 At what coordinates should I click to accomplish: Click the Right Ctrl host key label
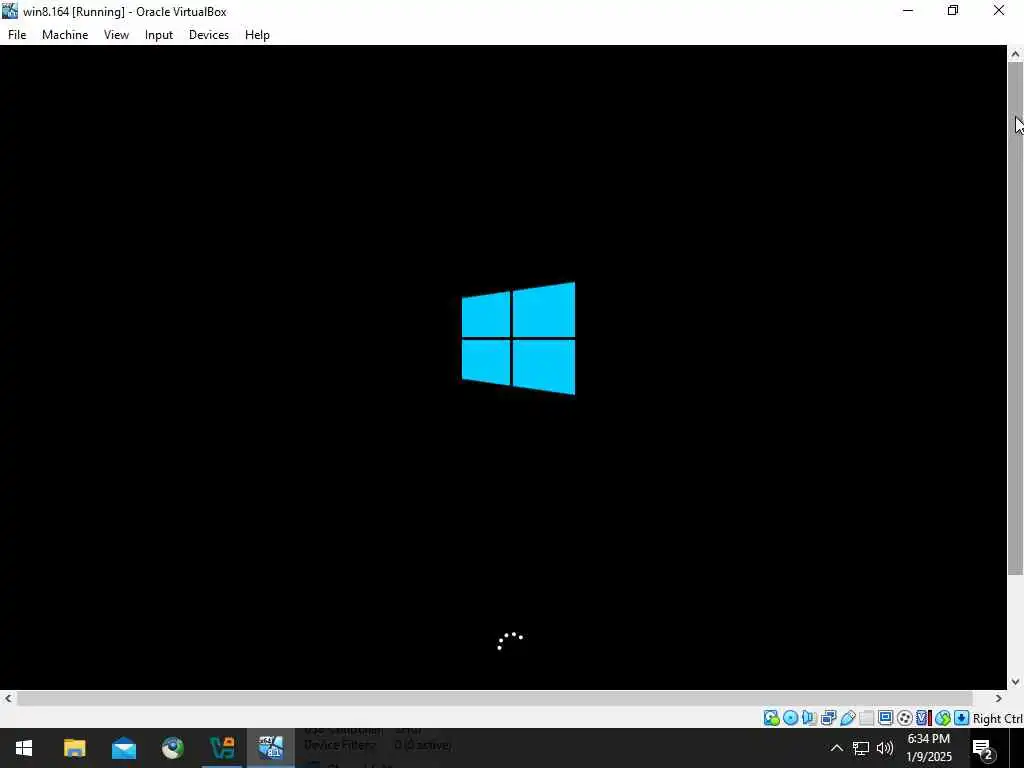[x=998, y=718]
